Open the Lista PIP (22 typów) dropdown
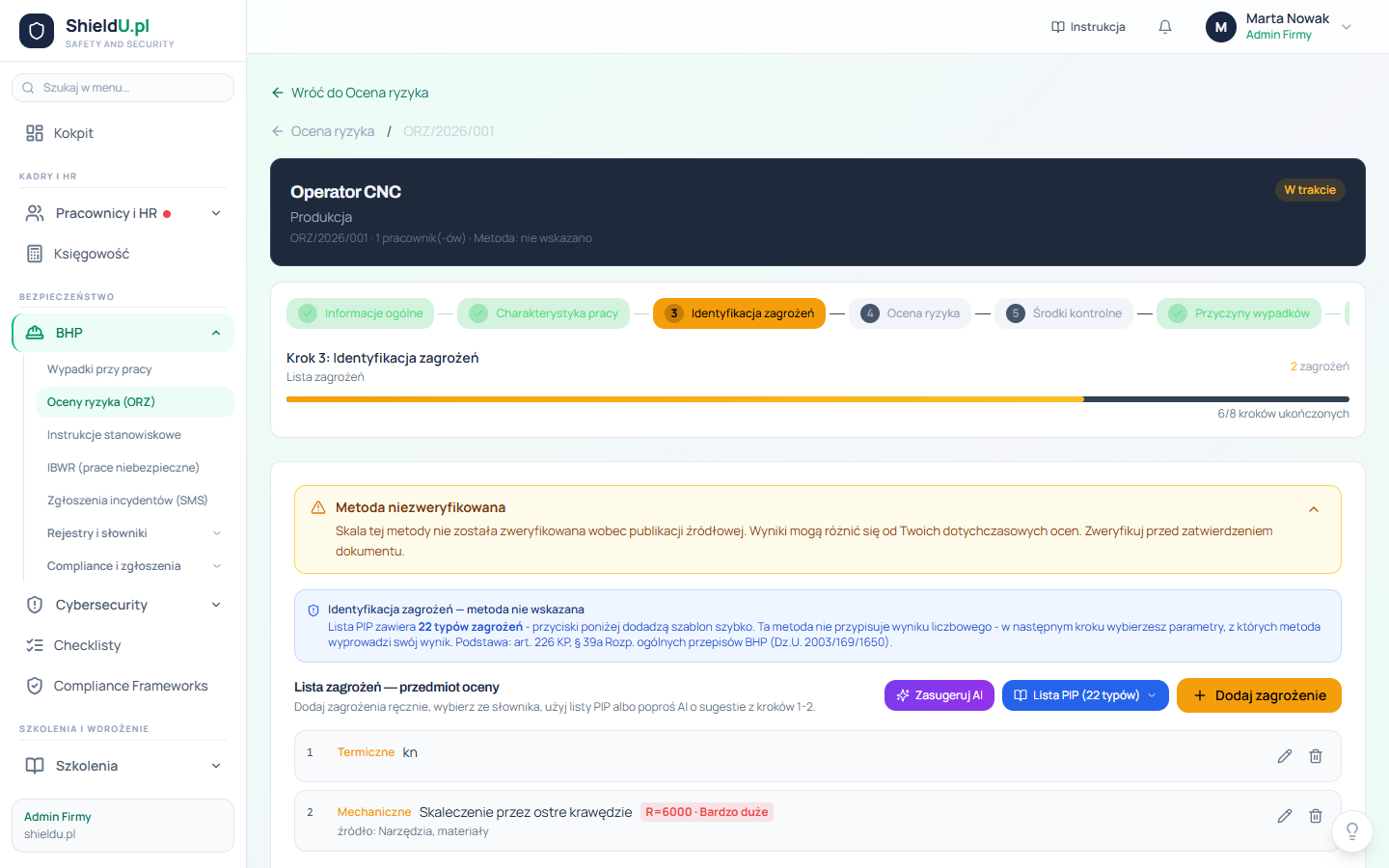This screenshot has width=1389, height=868. [x=1085, y=695]
